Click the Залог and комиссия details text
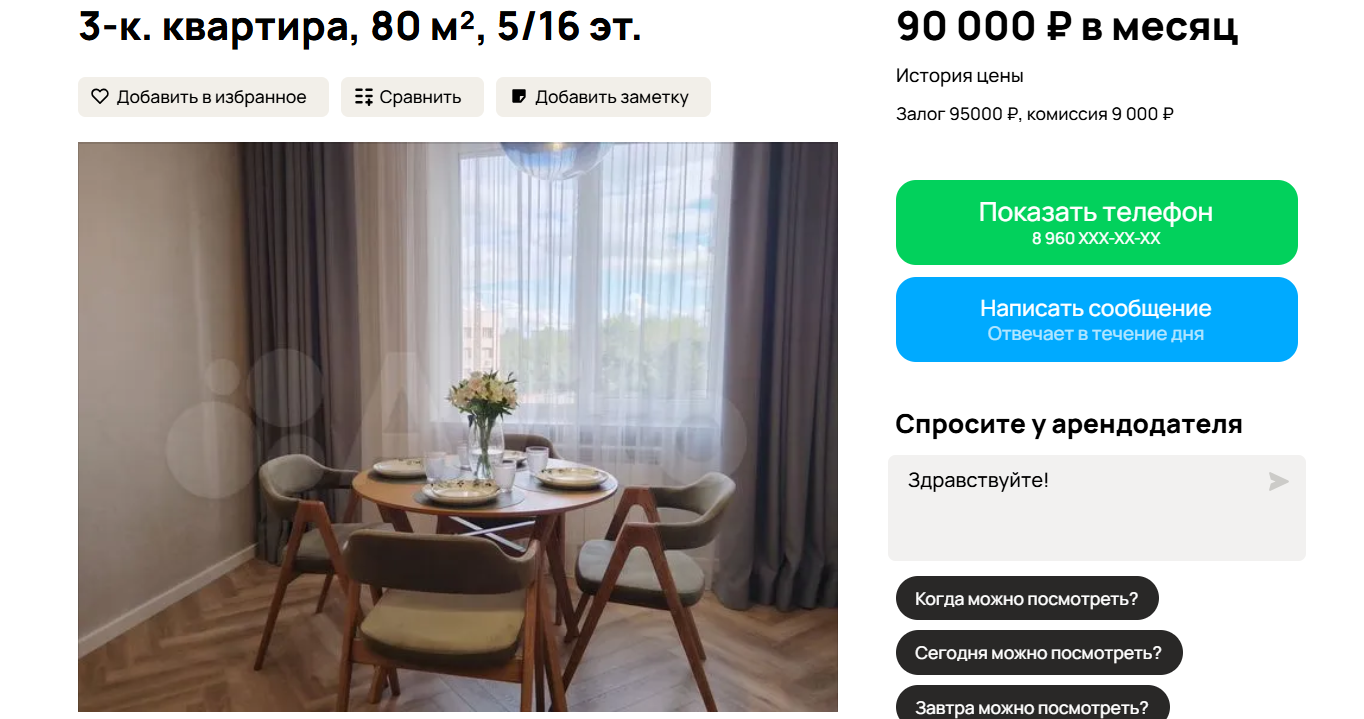 1035,114
